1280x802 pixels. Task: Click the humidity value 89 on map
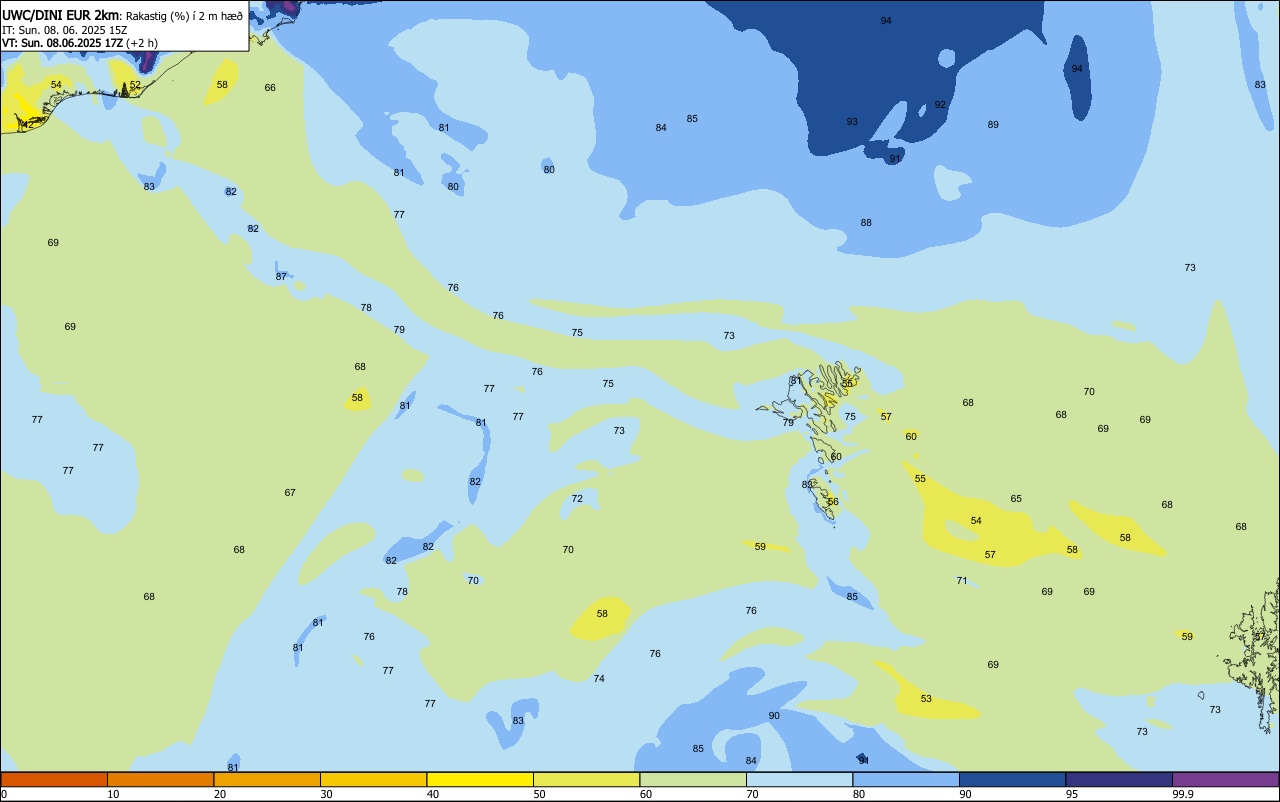[993, 125]
